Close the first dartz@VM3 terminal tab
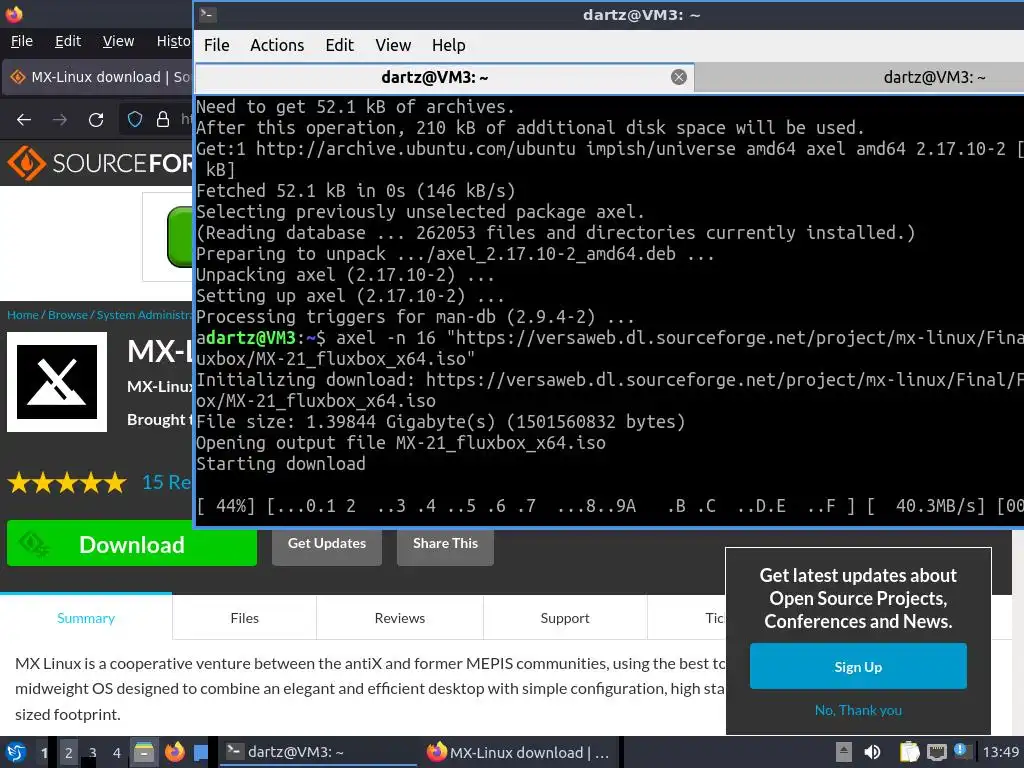This screenshot has height=768, width=1024. point(679,77)
